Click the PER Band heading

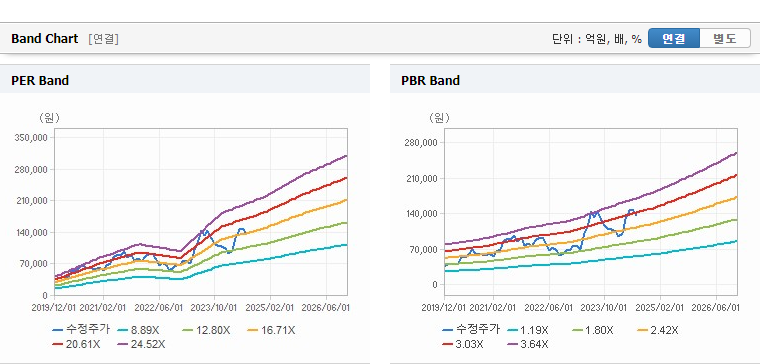(x=40, y=80)
